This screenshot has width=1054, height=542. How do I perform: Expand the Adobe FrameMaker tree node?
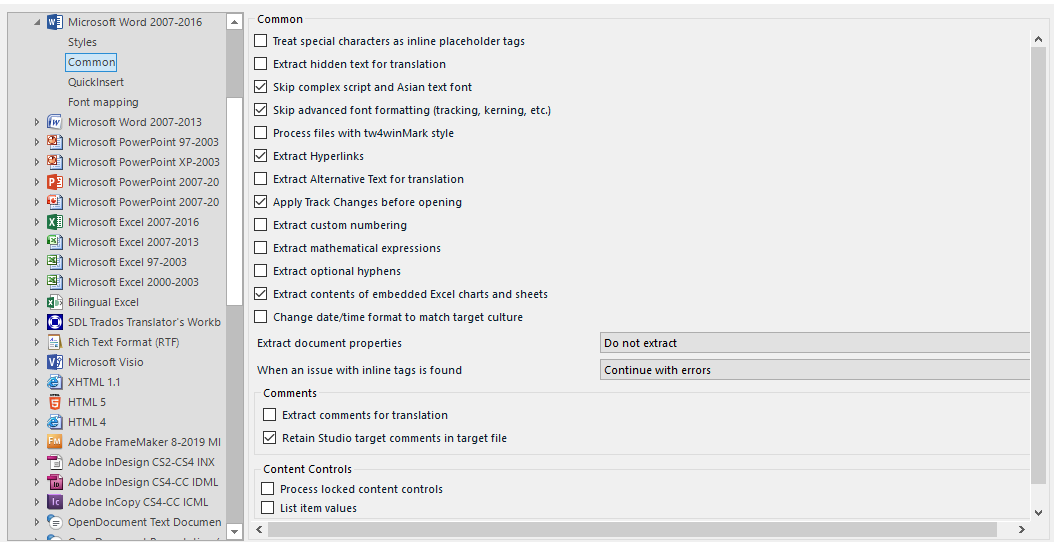pos(37,442)
